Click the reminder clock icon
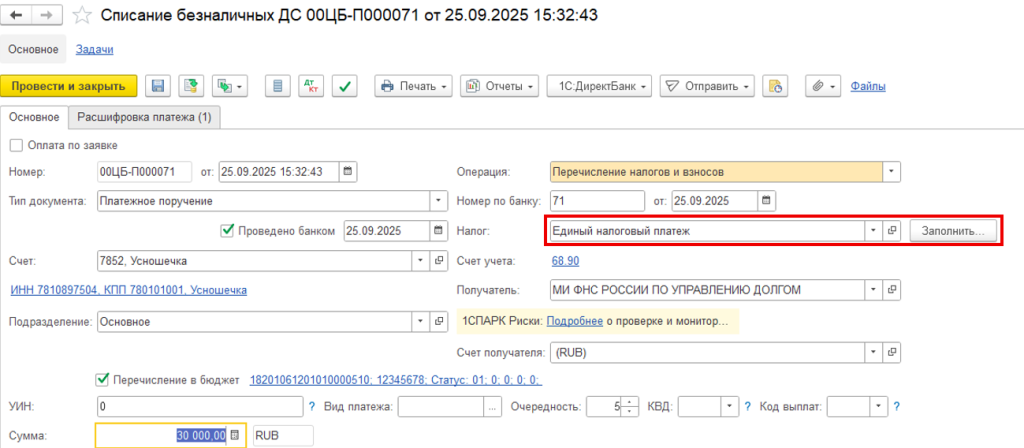Image resolution: width=1024 pixels, height=448 pixels. point(775,86)
